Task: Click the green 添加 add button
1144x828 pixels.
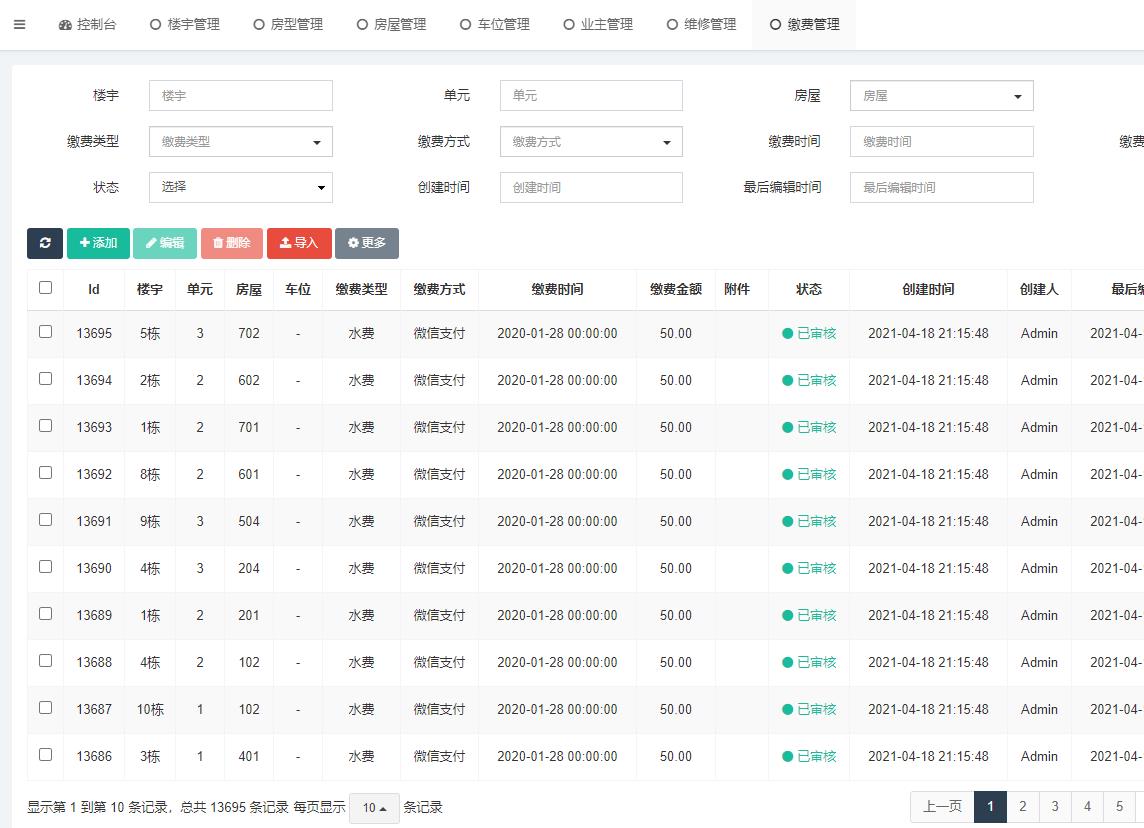Action: pyautogui.click(x=98, y=243)
